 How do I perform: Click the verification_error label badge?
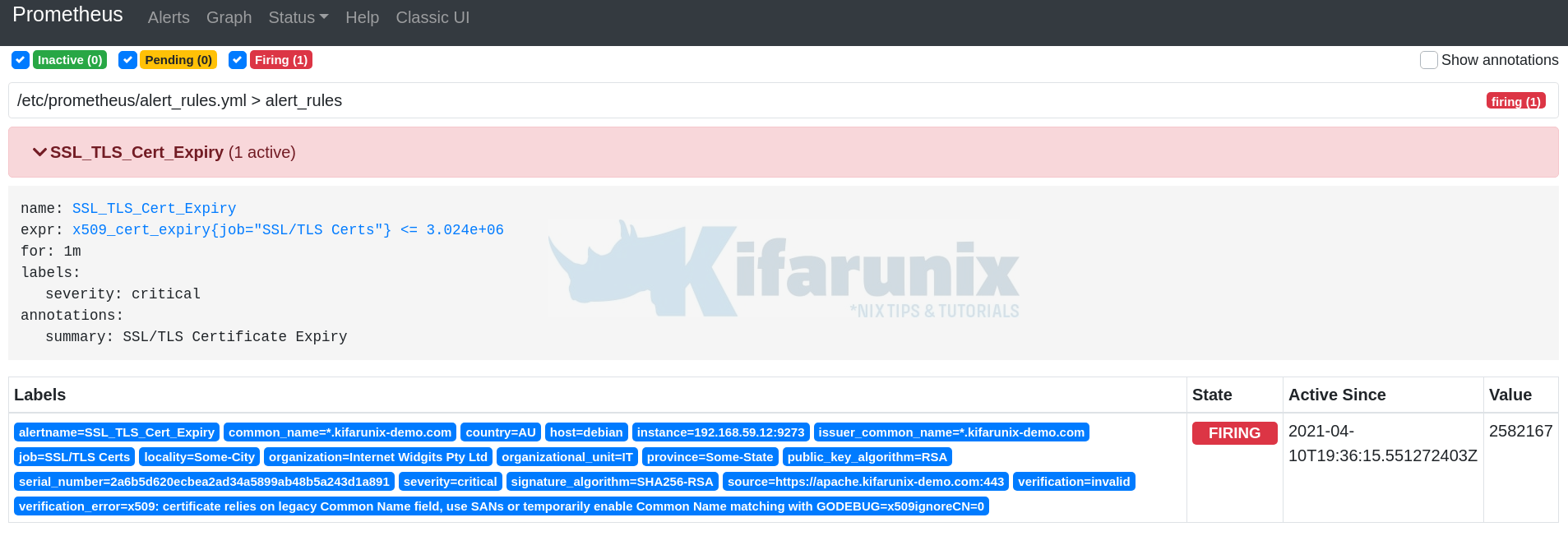coord(502,506)
